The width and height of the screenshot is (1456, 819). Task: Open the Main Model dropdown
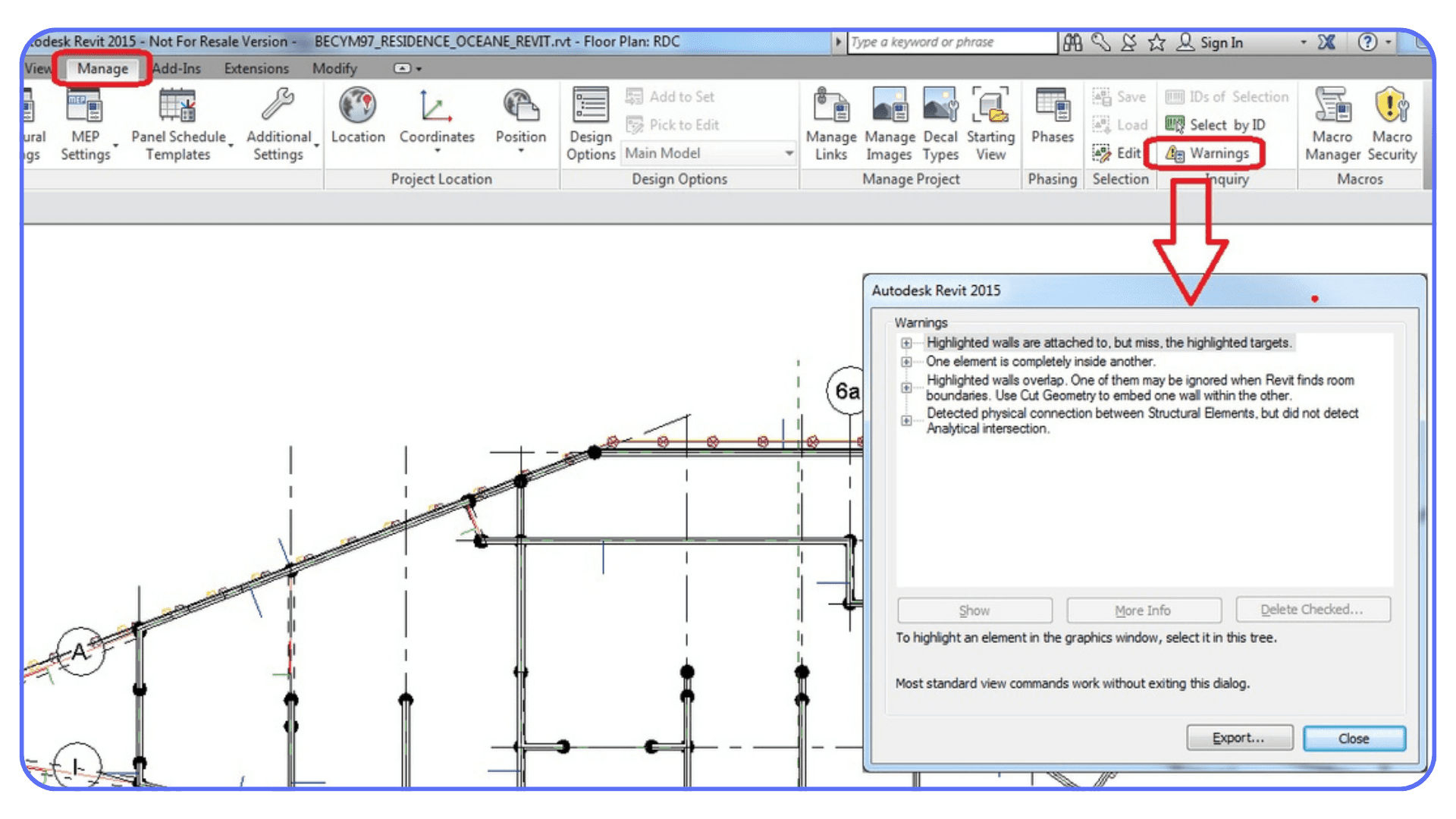790,152
